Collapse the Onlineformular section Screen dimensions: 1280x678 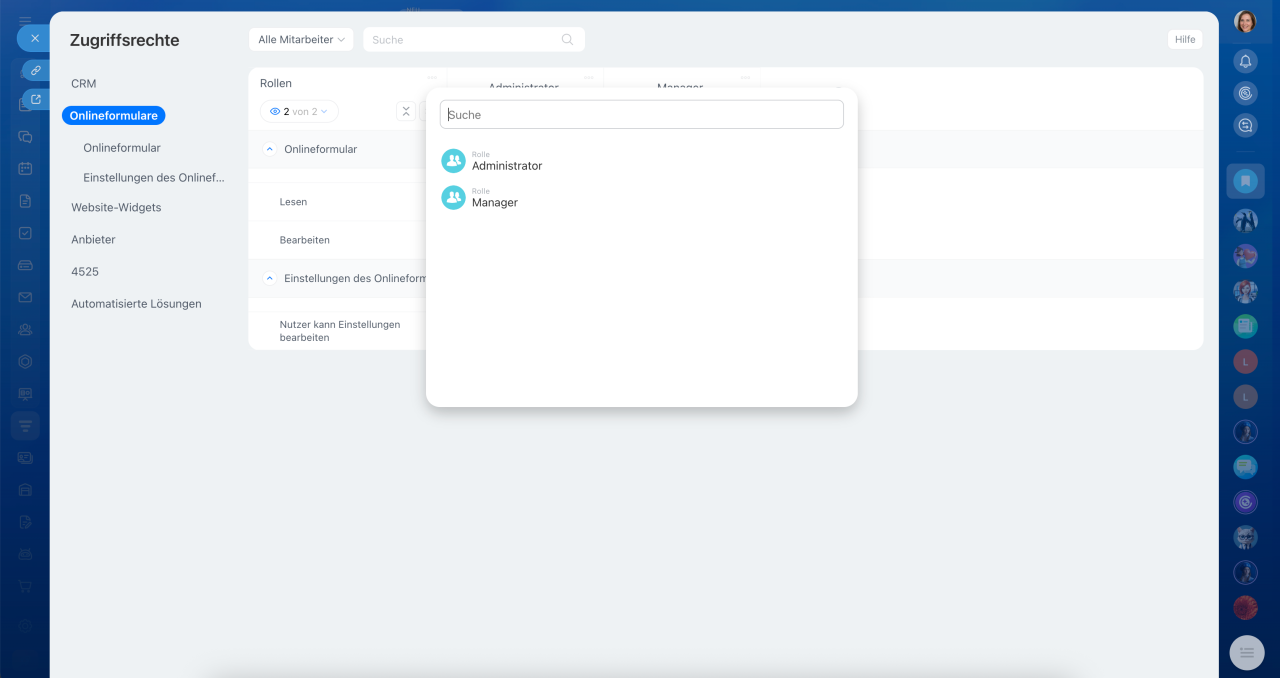[x=269, y=149]
